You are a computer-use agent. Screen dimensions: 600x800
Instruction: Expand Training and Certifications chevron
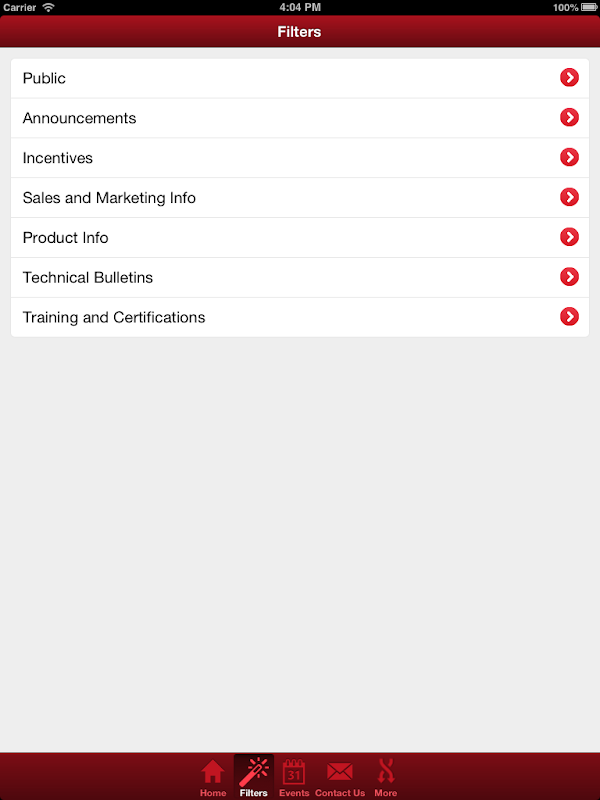(569, 317)
